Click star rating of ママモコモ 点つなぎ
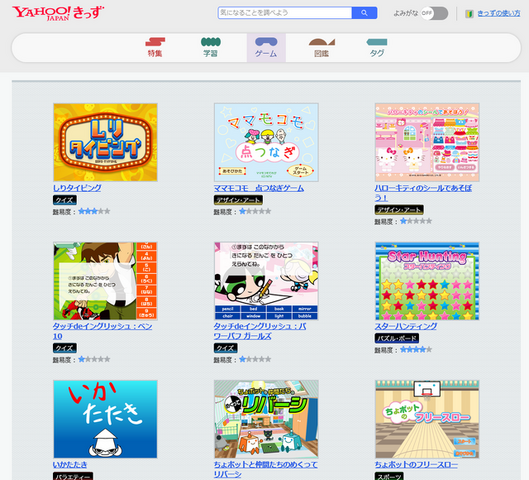The height and width of the screenshot is (480, 529). pyautogui.click(x=255, y=211)
